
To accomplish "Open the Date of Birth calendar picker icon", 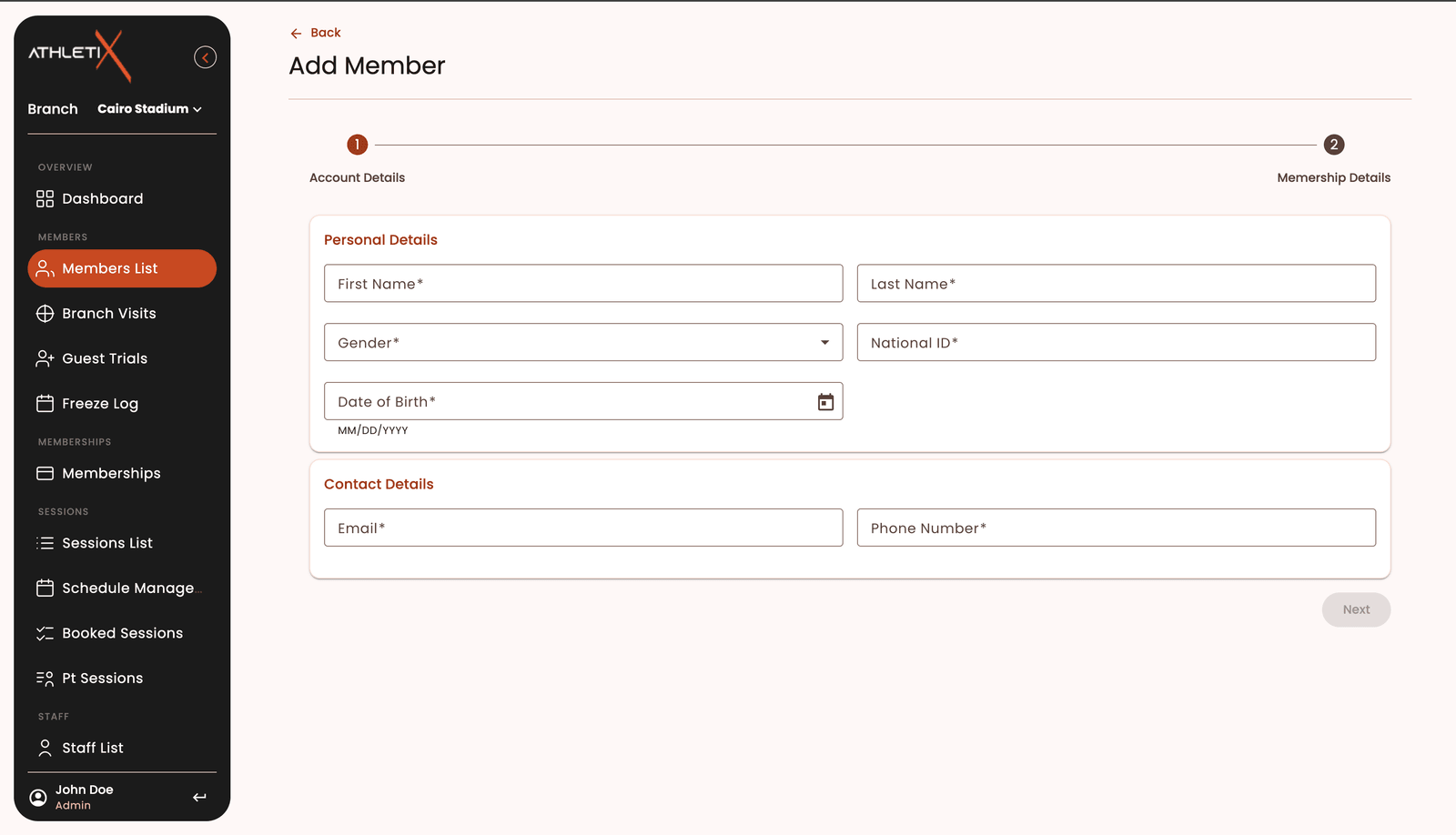I will coord(825,402).
